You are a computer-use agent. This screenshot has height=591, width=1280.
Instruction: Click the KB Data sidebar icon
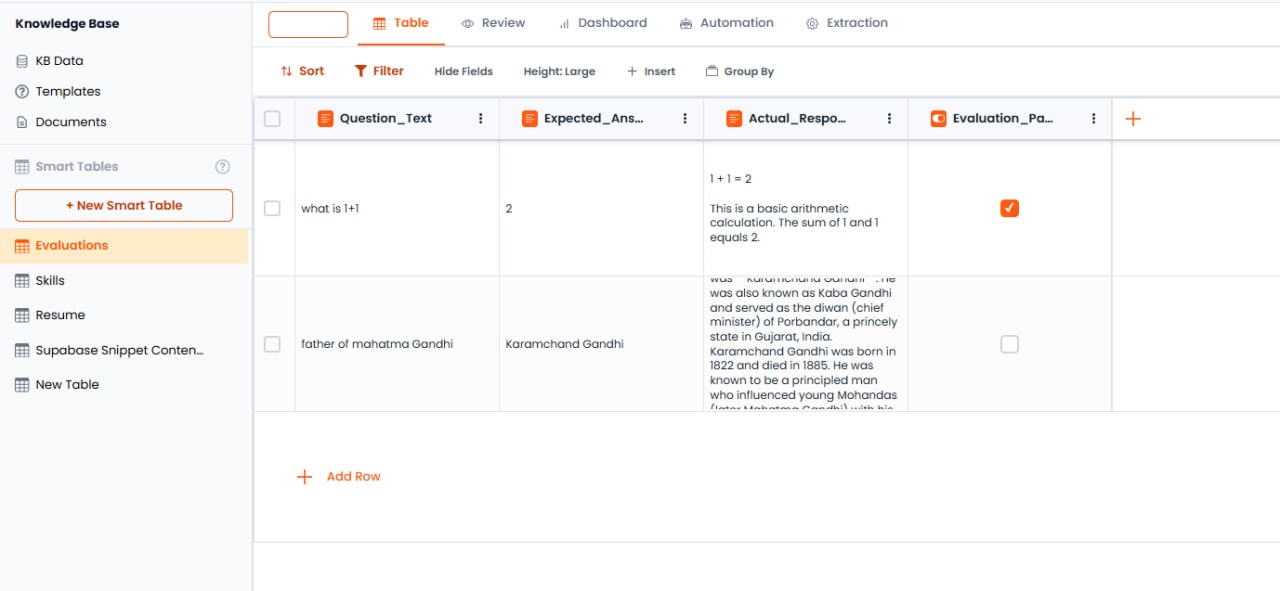pos(20,60)
